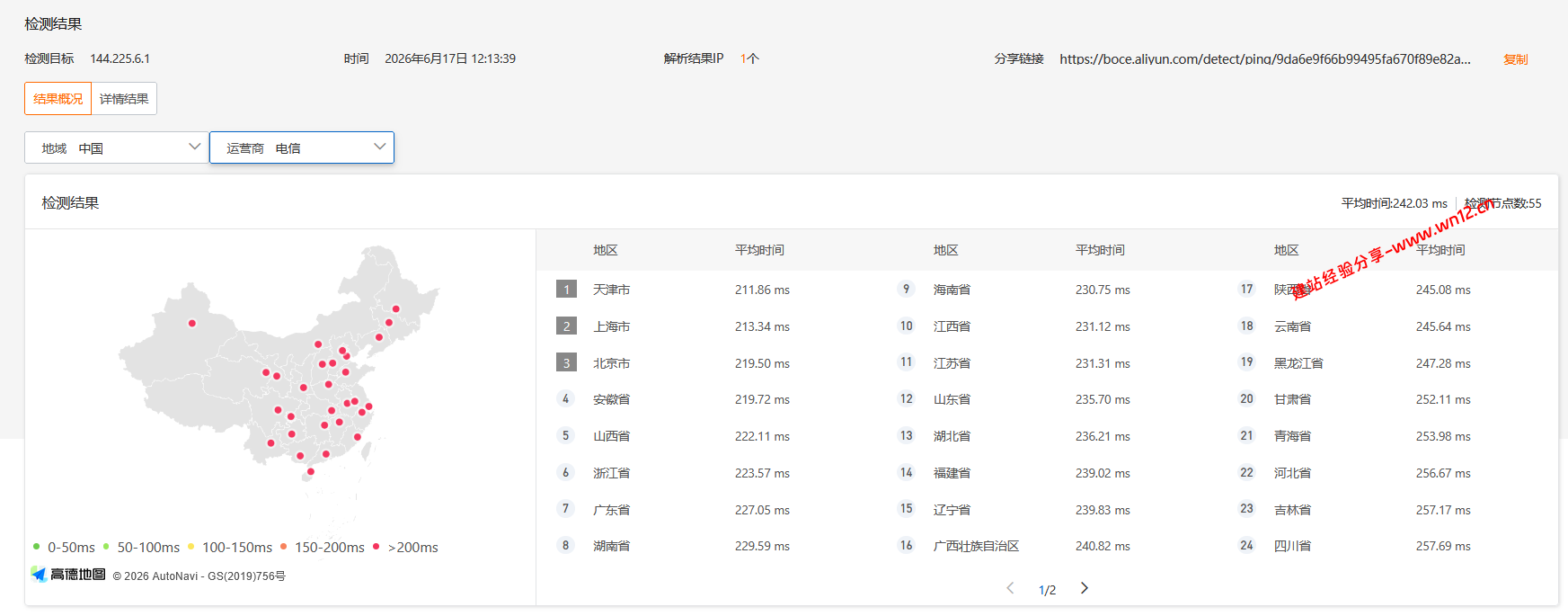Click the 安徽省 region entry
Image resolution: width=1568 pixels, height=616 pixels.
point(611,399)
